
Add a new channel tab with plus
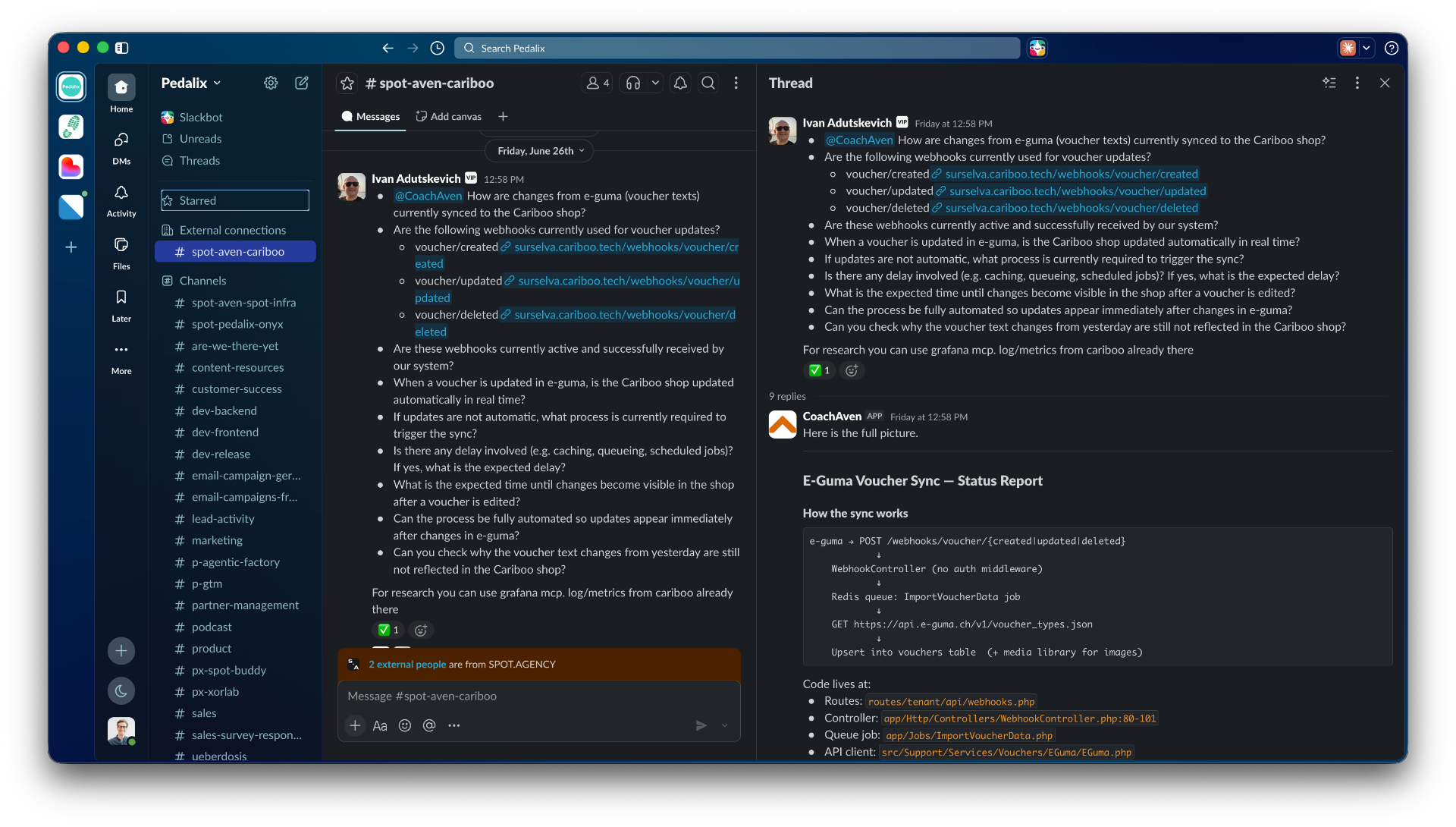click(503, 117)
